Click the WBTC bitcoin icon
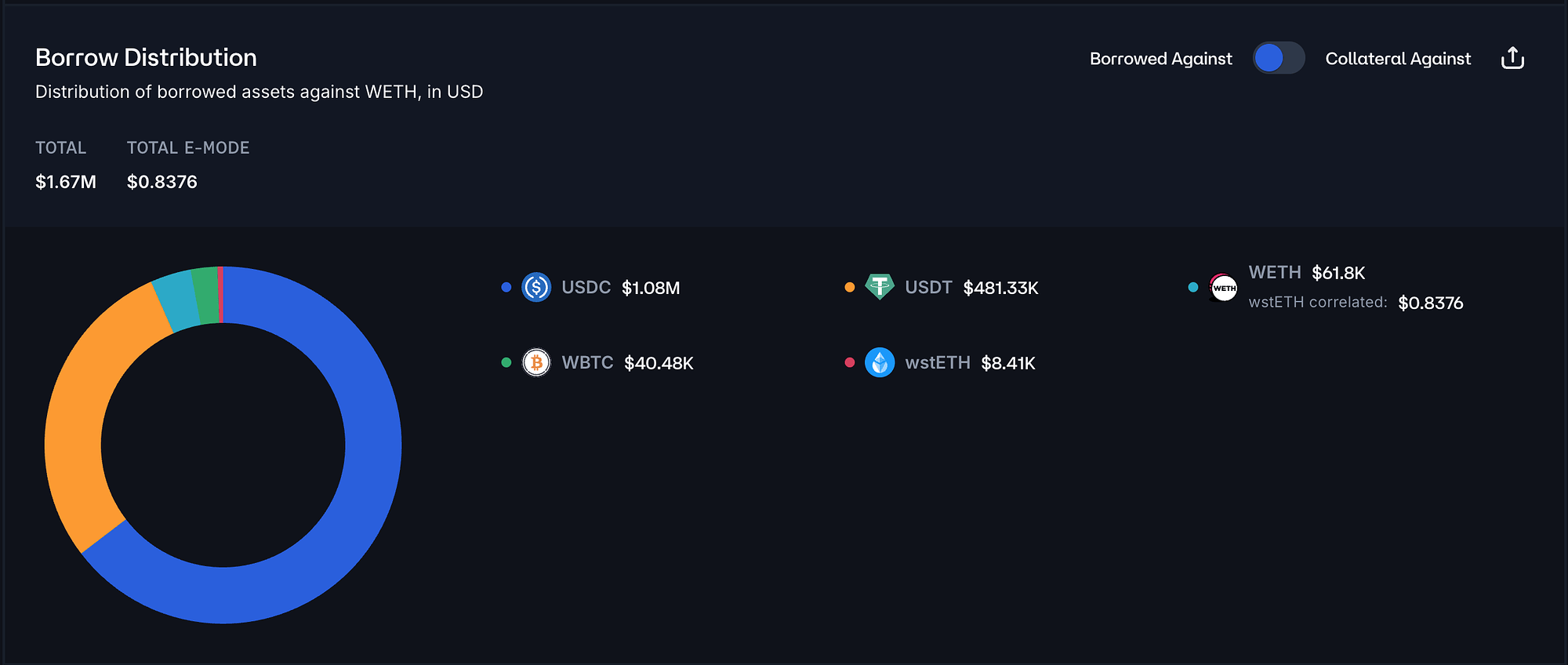This screenshot has width=1568, height=665. click(x=536, y=362)
